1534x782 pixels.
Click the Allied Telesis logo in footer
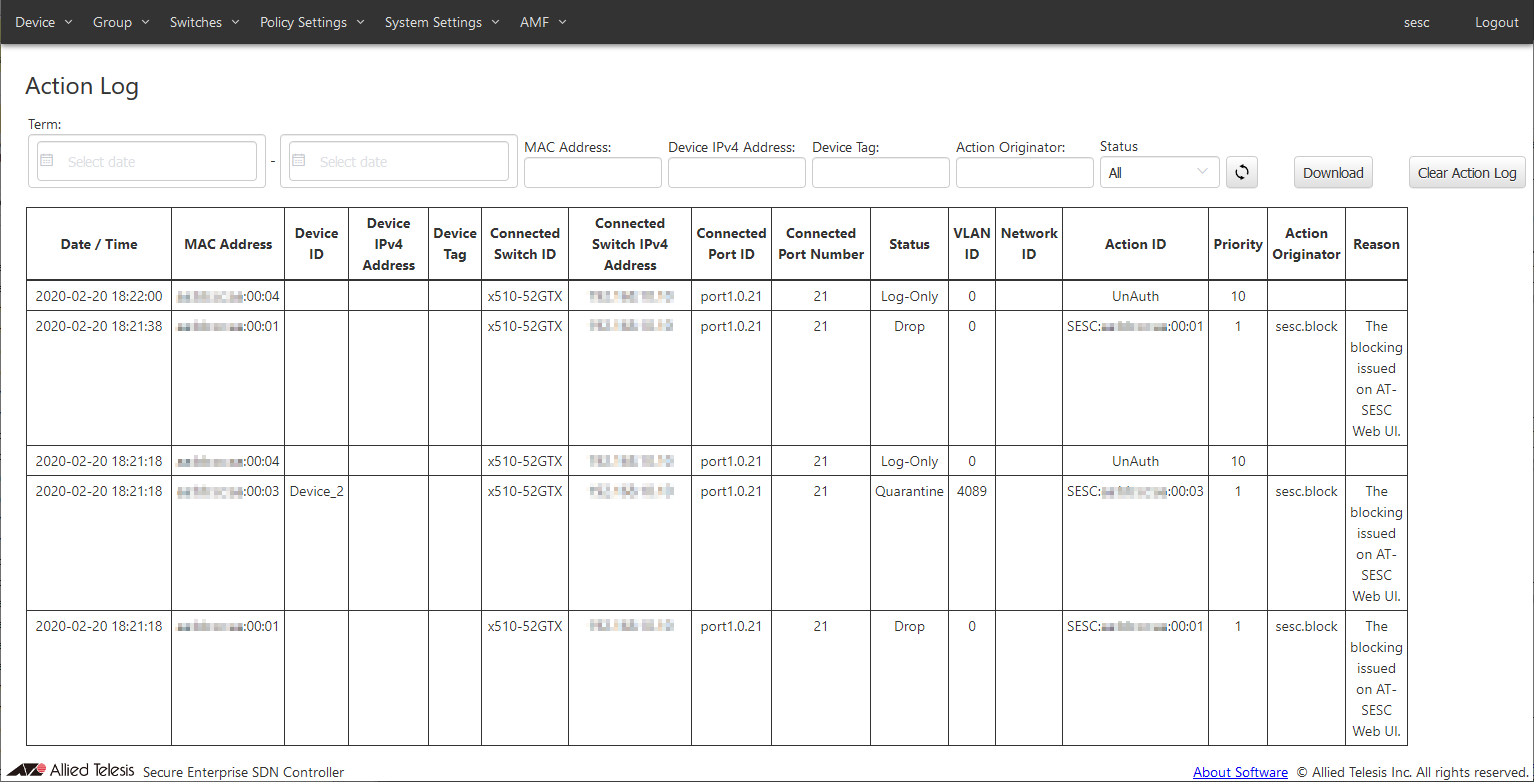pyautogui.click(x=70, y=771)
